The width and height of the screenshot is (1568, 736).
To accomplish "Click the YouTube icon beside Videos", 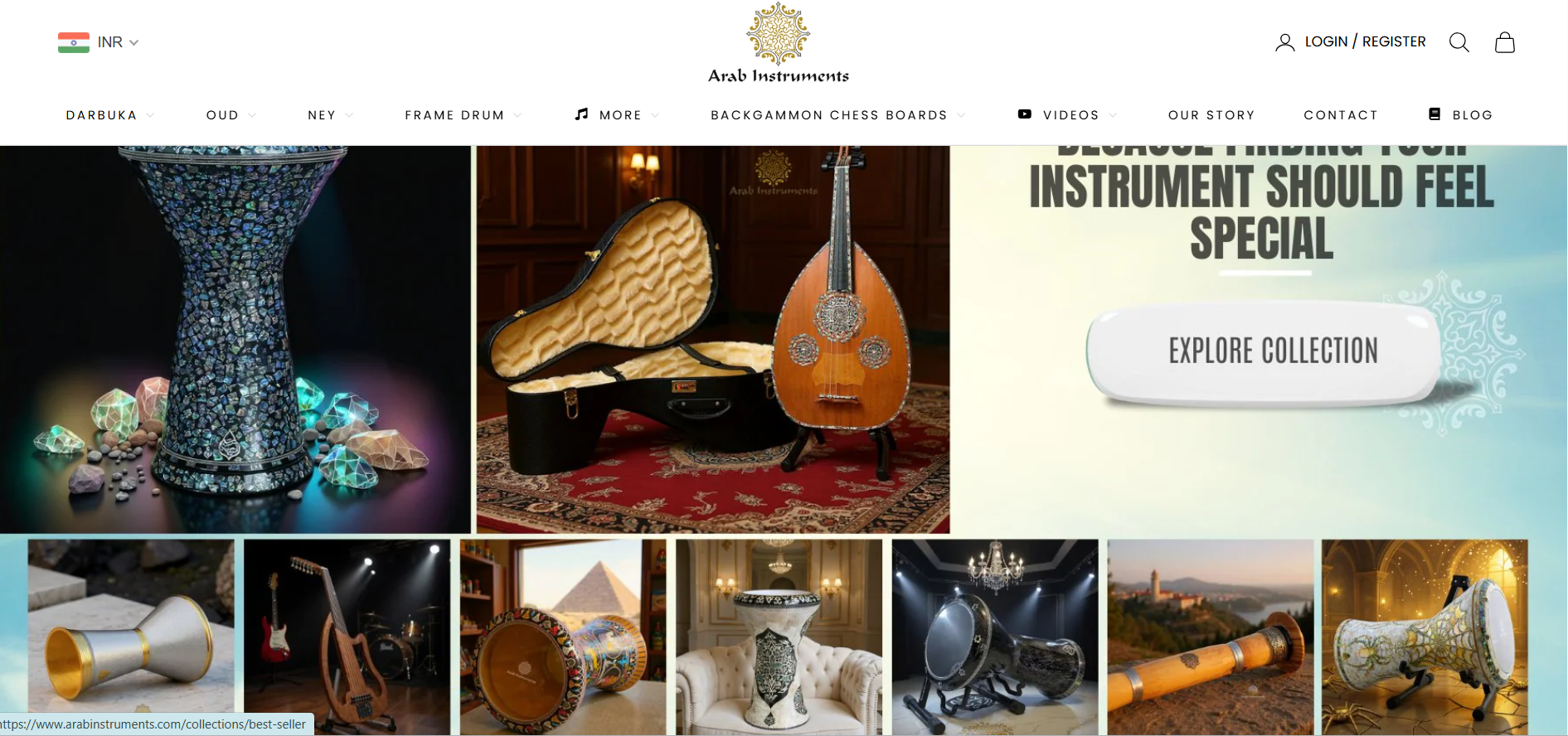I will click(1025, 114).
